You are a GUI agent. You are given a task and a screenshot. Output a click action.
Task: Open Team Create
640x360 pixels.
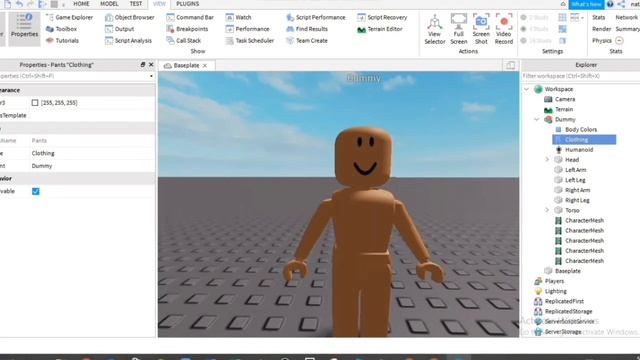tap(307, 40)
